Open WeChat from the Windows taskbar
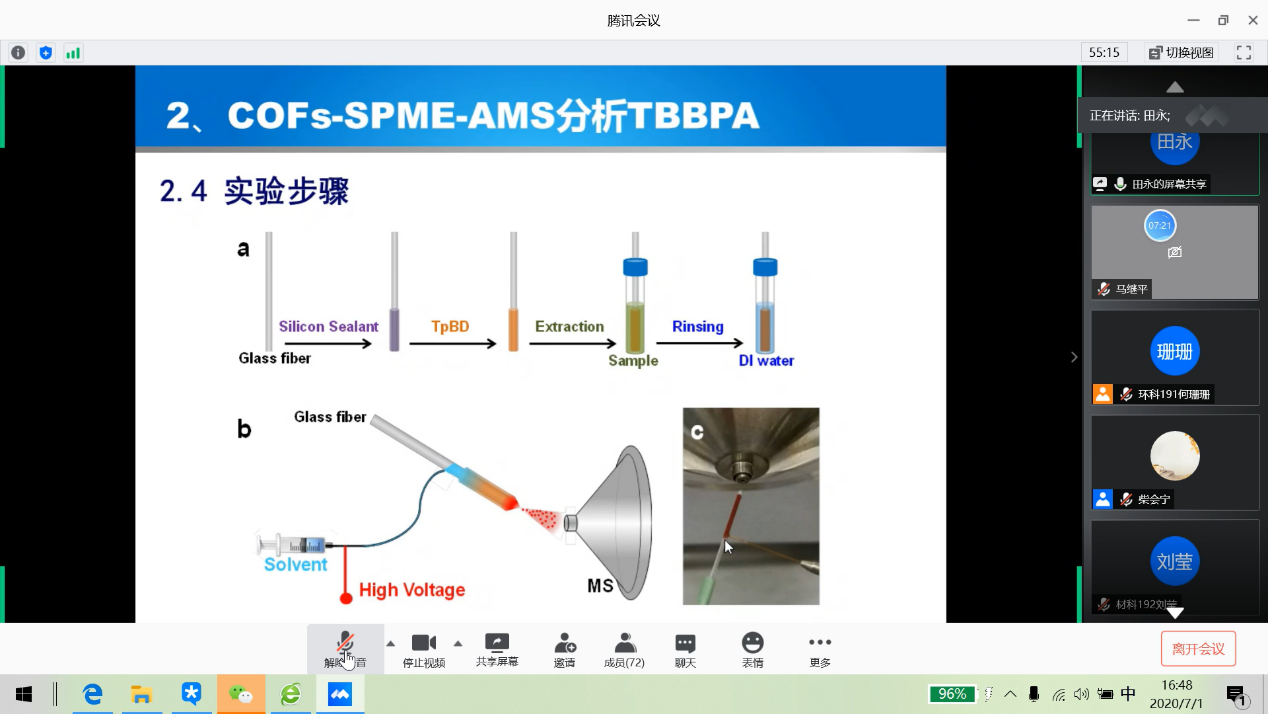 point(241,694)
